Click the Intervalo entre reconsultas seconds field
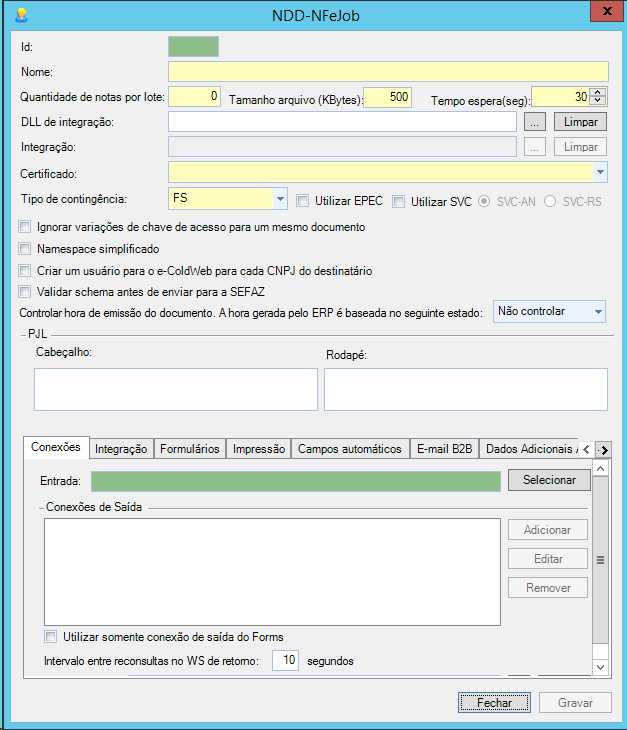This screenshot has width=627, height=730. (x=285, y=660)
